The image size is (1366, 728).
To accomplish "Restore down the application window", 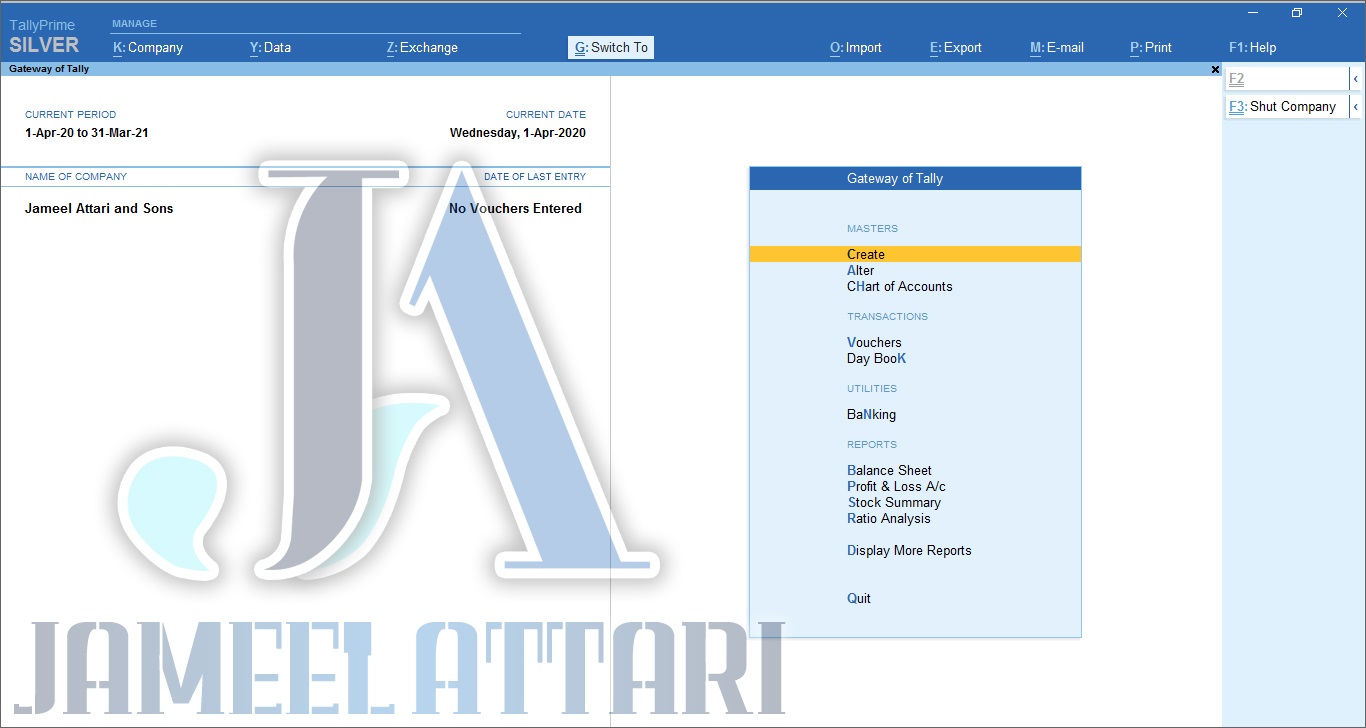I will pos(1297,13).
